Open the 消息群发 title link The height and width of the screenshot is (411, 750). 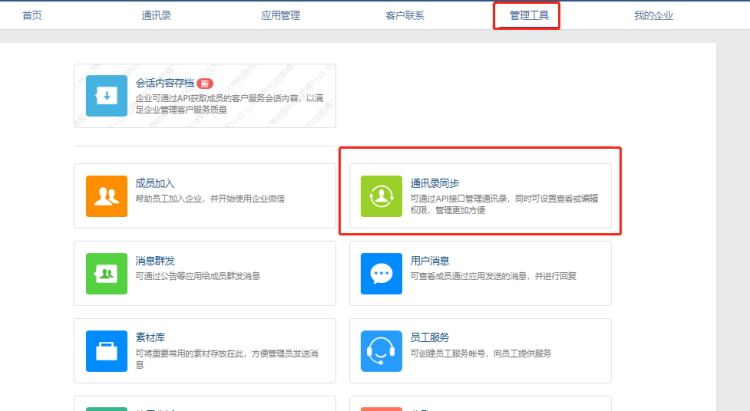155,261
